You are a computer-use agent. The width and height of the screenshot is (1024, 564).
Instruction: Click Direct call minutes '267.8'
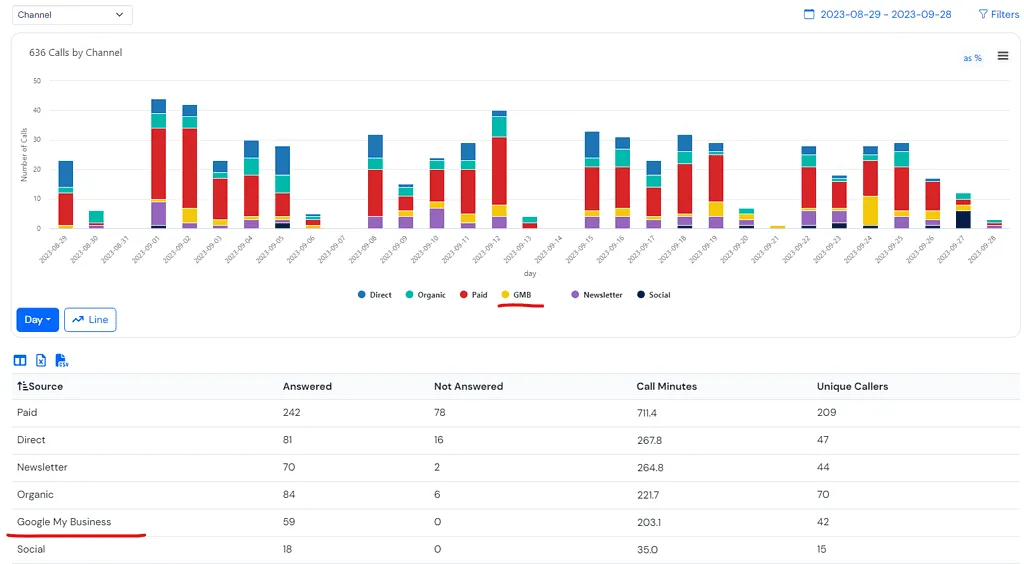(x=649, y=440)
